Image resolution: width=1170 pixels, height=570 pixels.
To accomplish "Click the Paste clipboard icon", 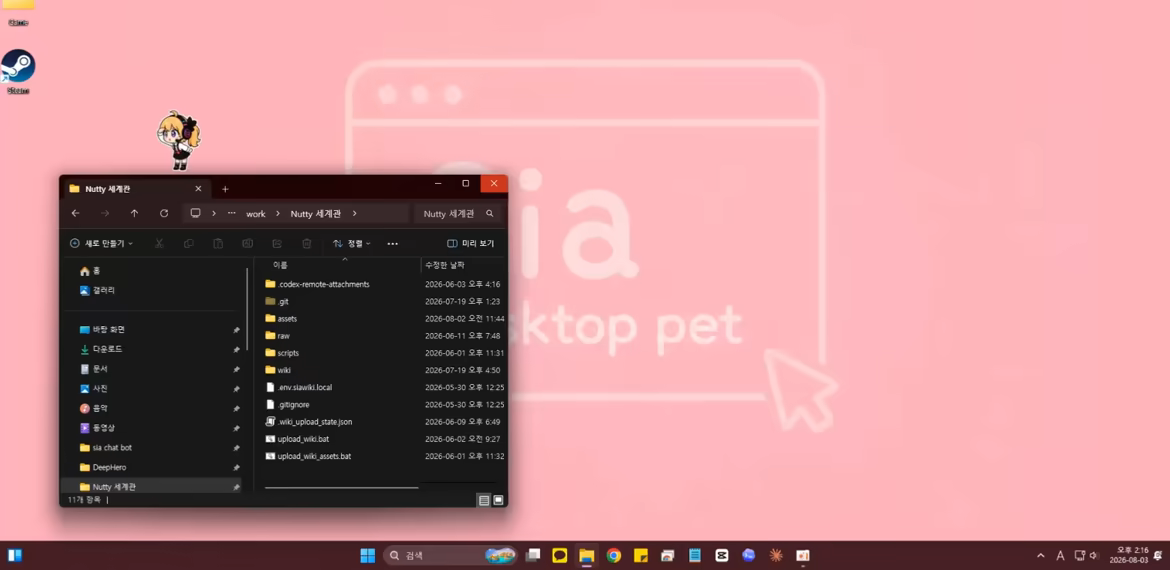I will point(218,243).
